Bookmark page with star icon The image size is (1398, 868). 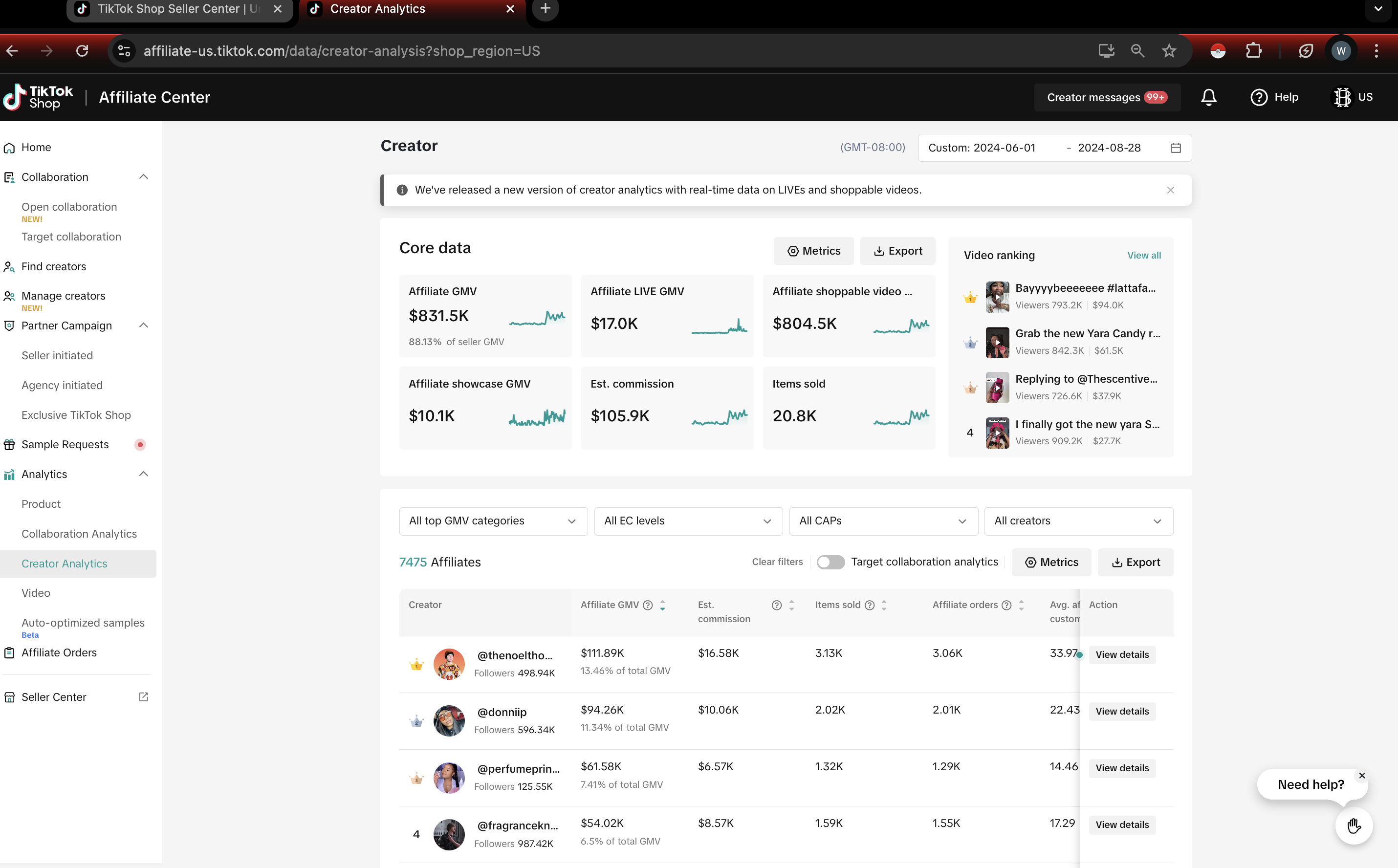(1169, 51)
